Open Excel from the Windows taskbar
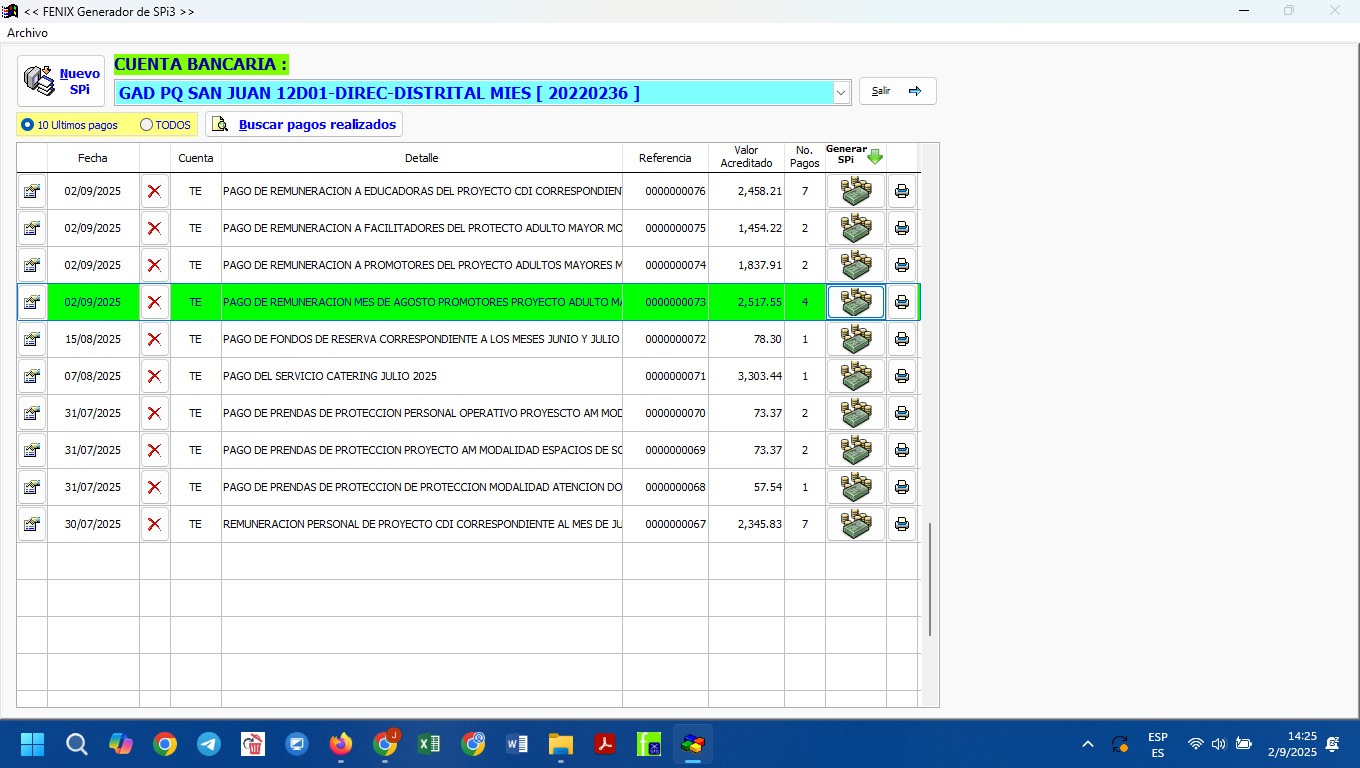The width and height of the screenshot is (1360, 768). coord(429,744)
